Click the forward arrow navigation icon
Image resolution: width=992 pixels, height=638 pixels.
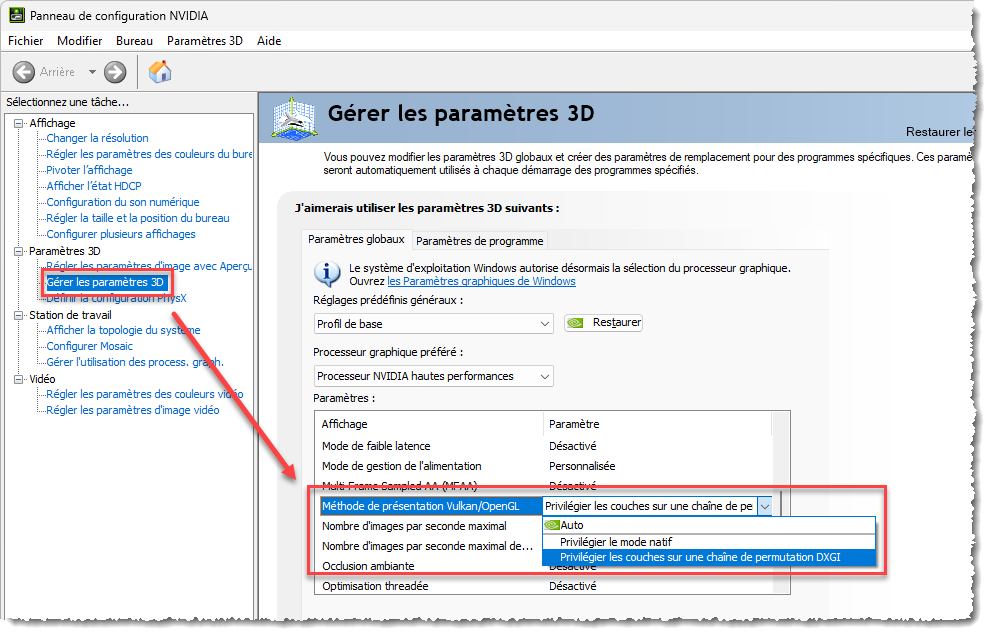115,72
